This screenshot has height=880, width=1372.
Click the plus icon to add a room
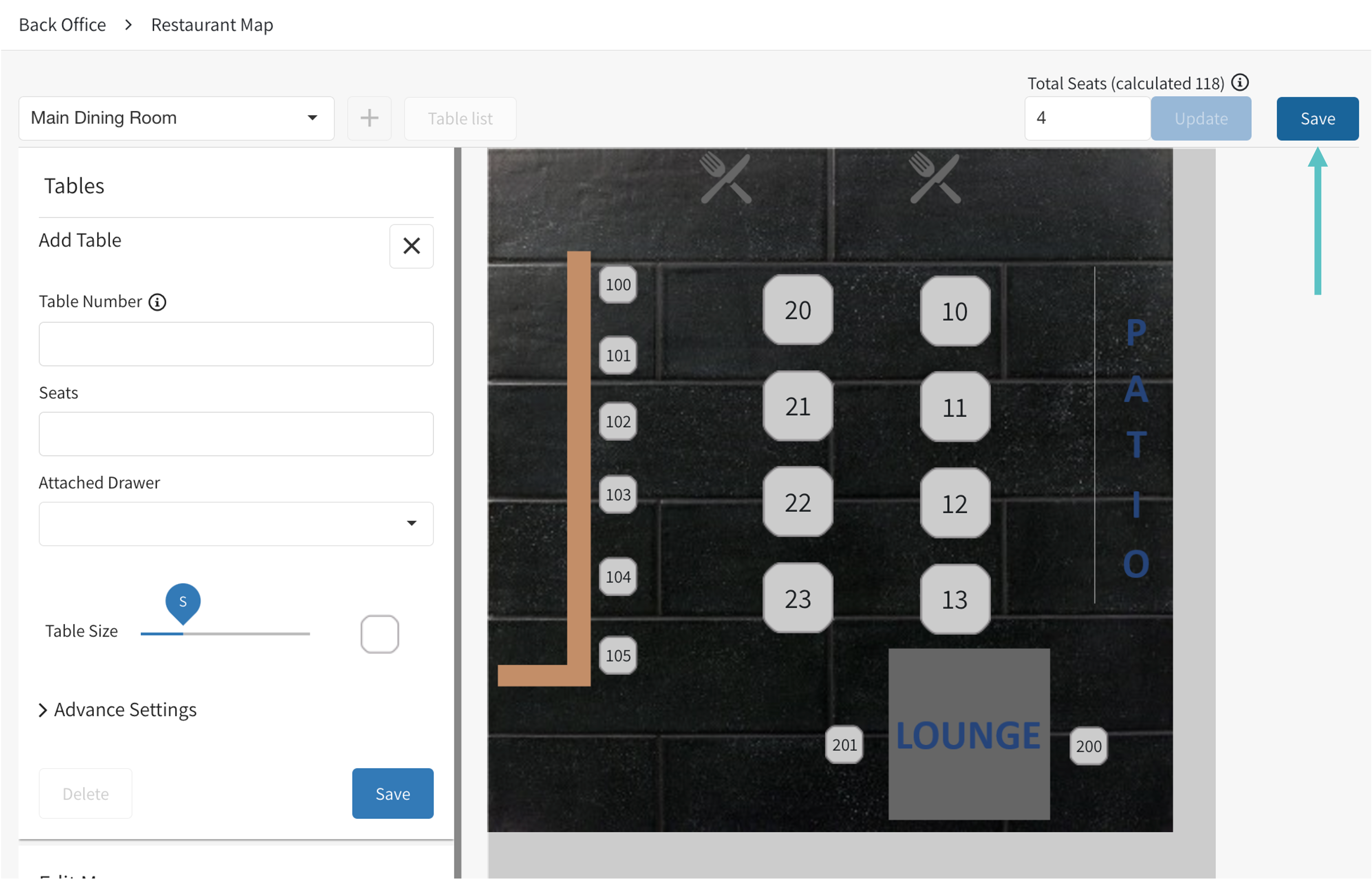[369, 118]
